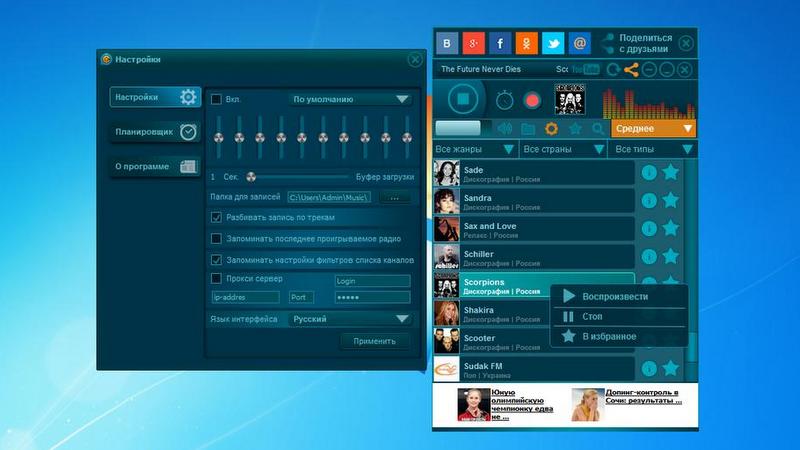
Task: Choose Воспроизвести in the context menu
Action: [619, 296]
